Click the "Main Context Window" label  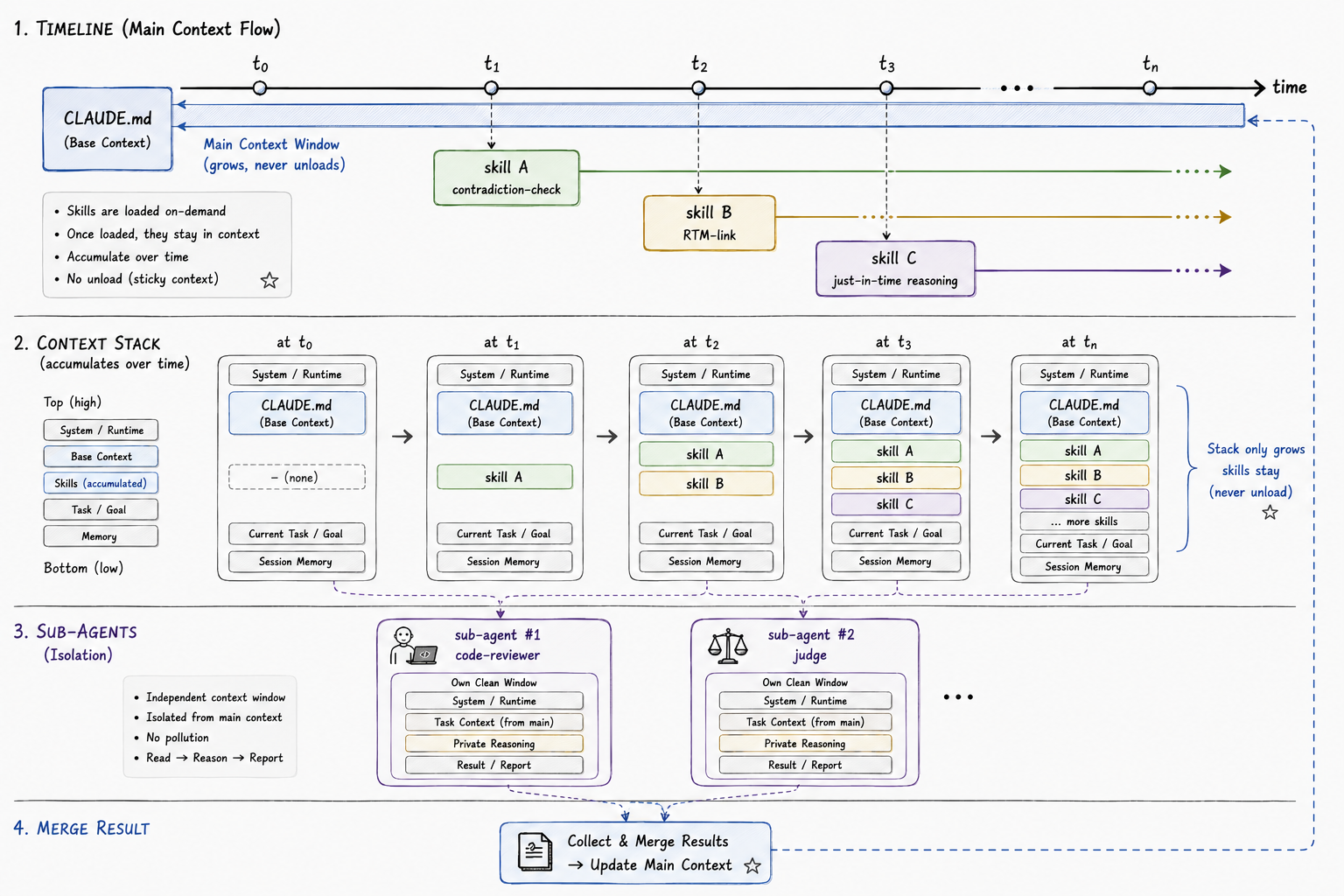271,144
